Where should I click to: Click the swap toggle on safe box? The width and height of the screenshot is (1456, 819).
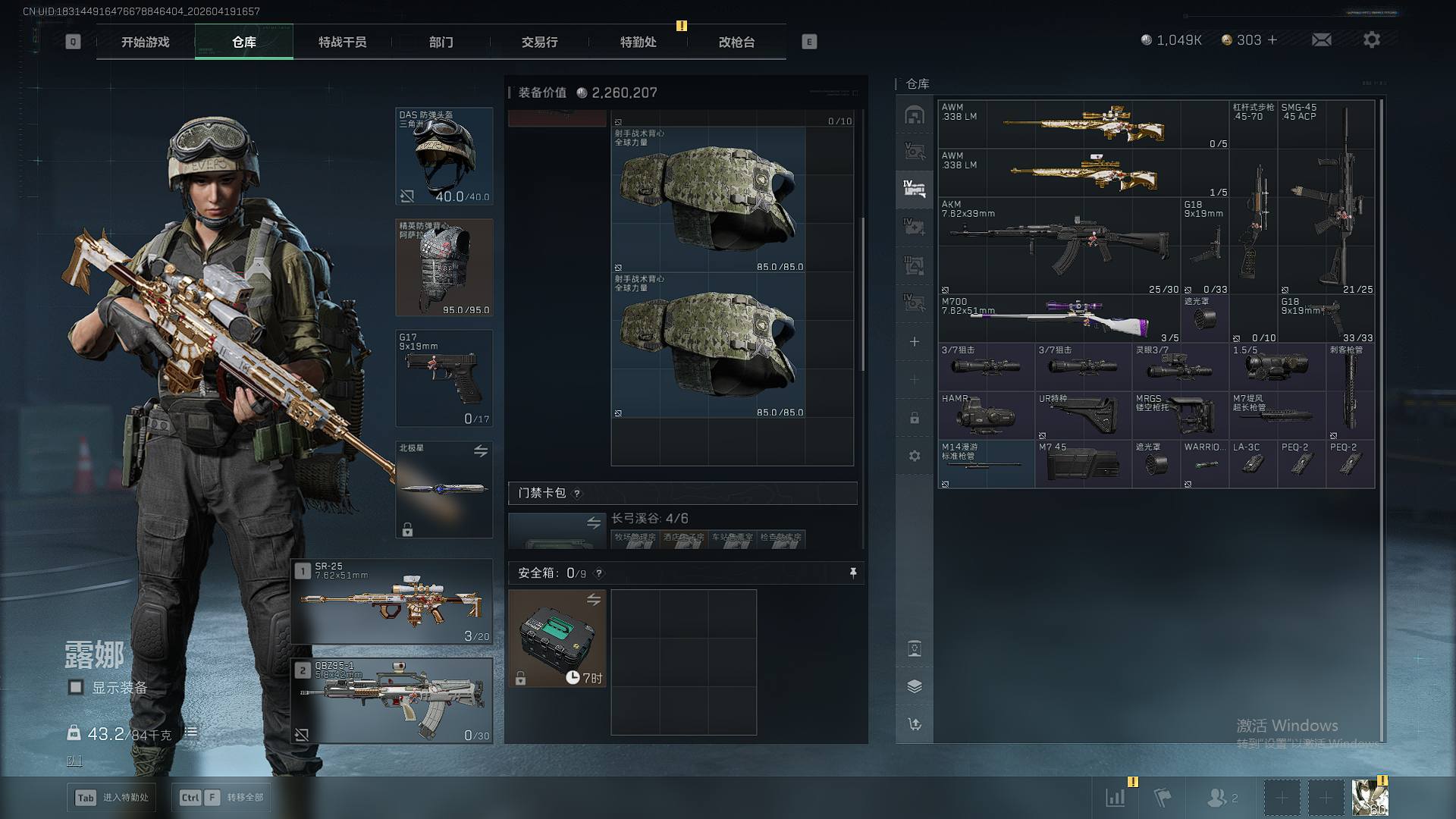point(594,600)
